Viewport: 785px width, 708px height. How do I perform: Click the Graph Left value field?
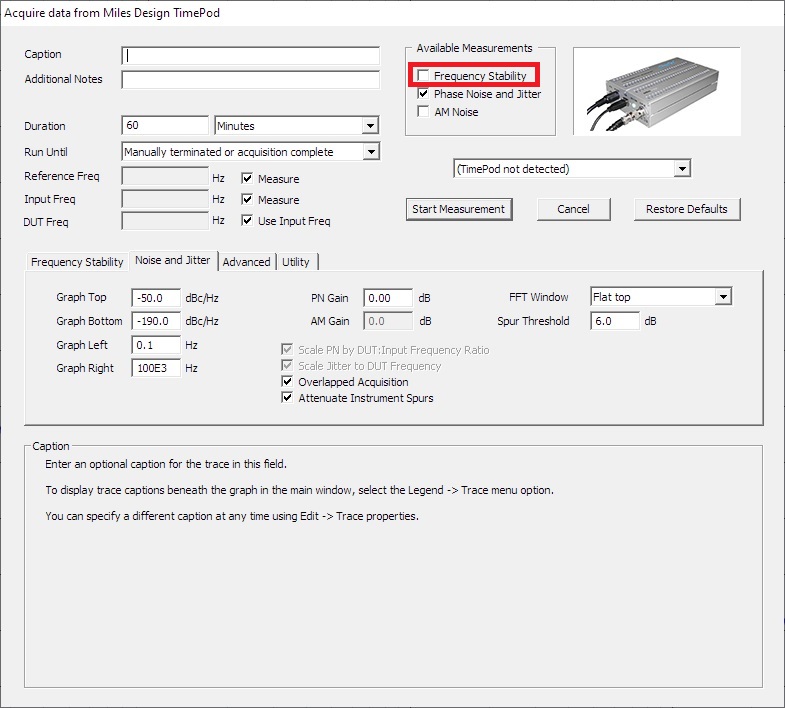point(156,345)
